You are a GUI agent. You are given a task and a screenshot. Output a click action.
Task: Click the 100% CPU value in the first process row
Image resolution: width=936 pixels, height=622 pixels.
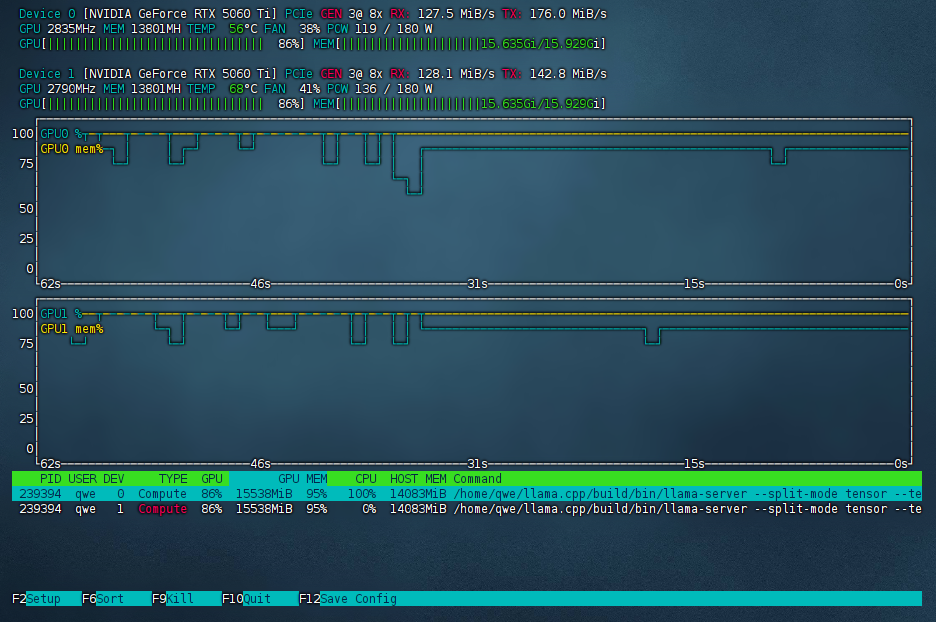[x=362, y=494]
